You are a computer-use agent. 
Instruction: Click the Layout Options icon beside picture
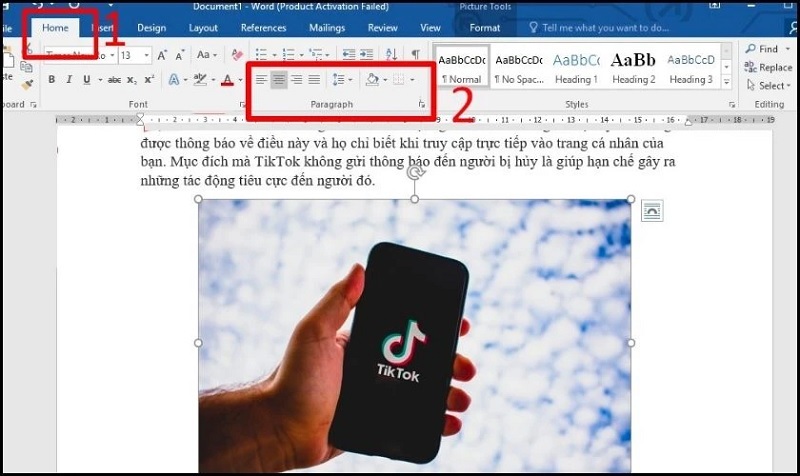point(651,210)
